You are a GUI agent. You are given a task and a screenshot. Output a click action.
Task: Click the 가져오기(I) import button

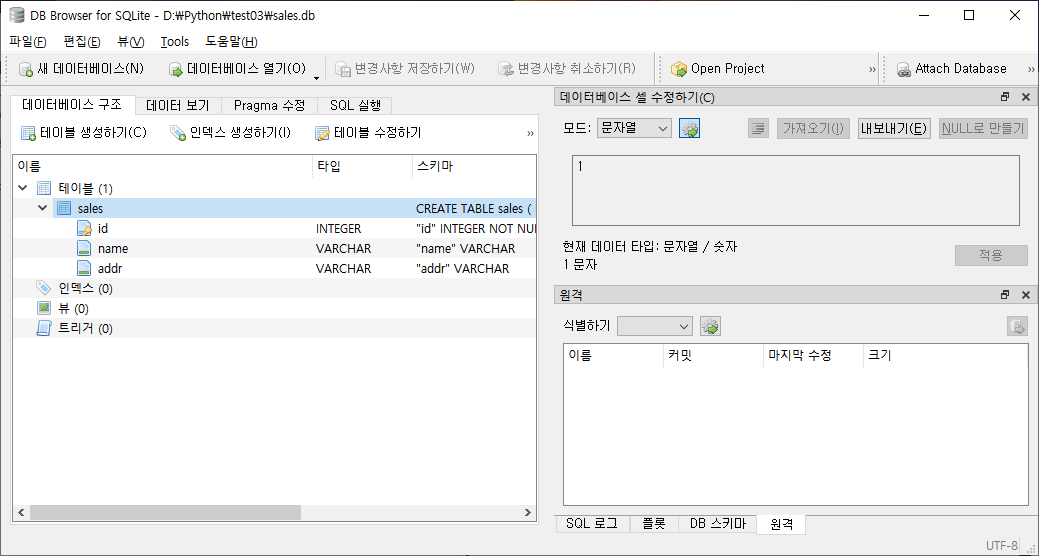pyautogui.click(x=813, y=129)
